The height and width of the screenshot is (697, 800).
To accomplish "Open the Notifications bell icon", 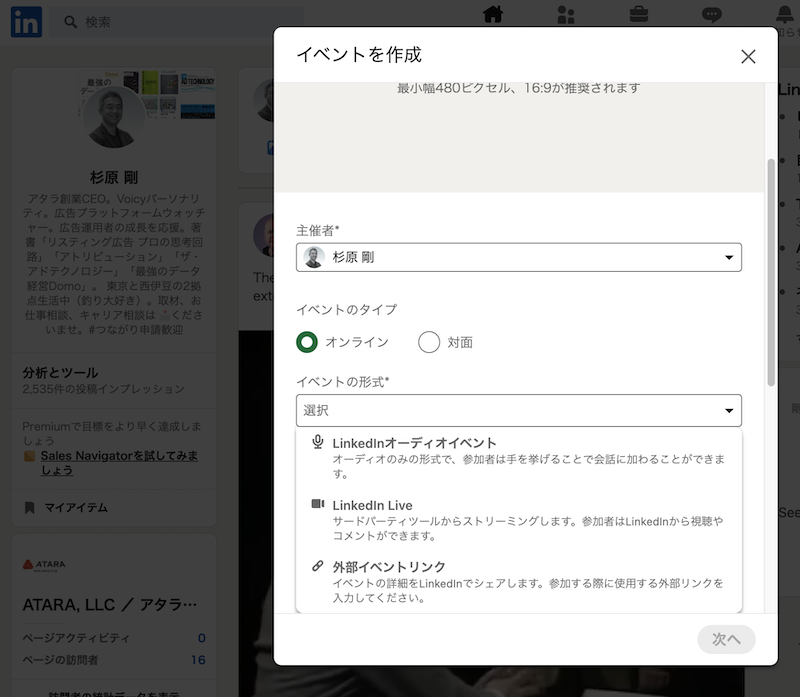I will 785,14.
